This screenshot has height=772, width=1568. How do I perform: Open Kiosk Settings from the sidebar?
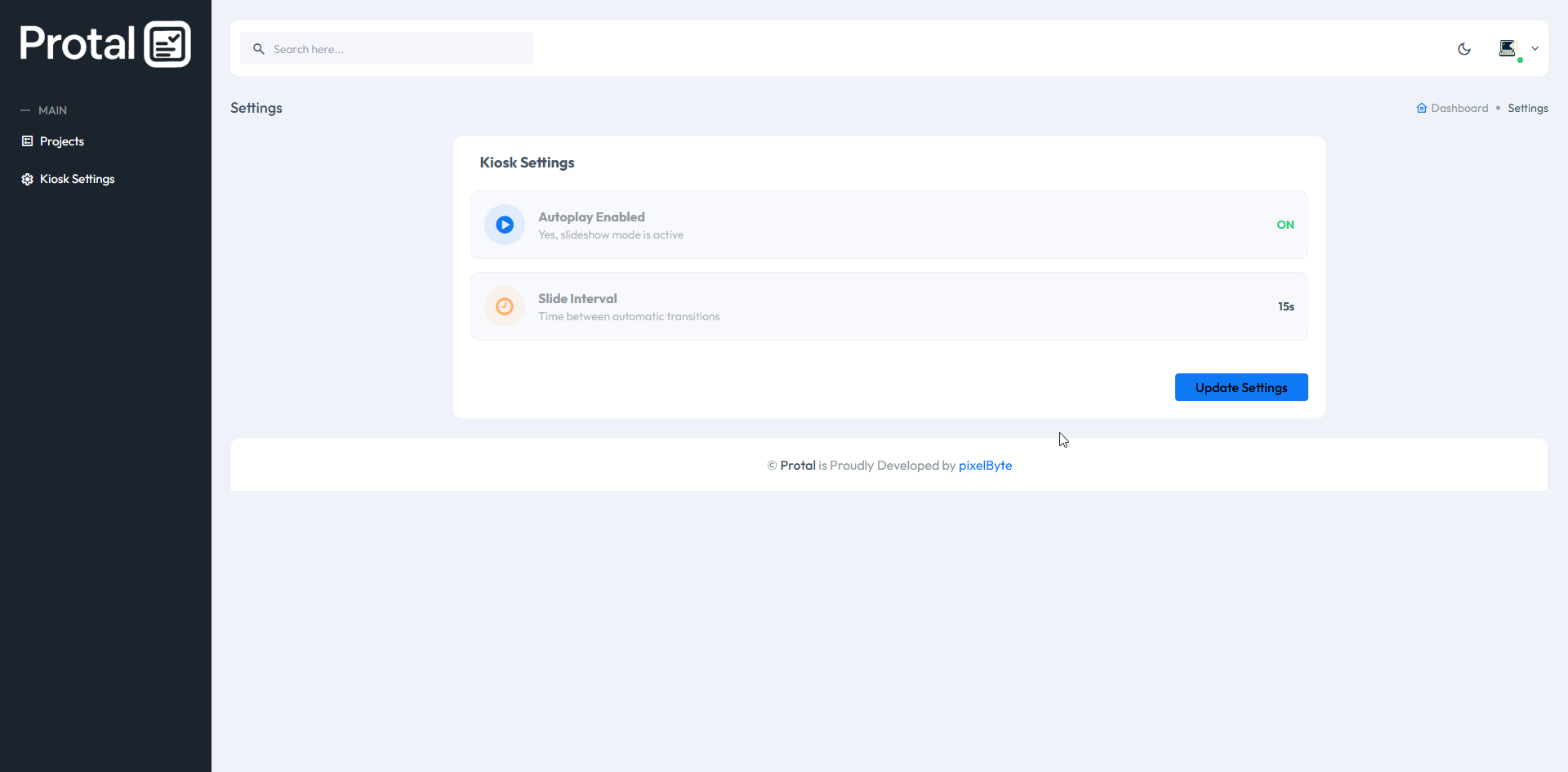[x=77, y=179]
